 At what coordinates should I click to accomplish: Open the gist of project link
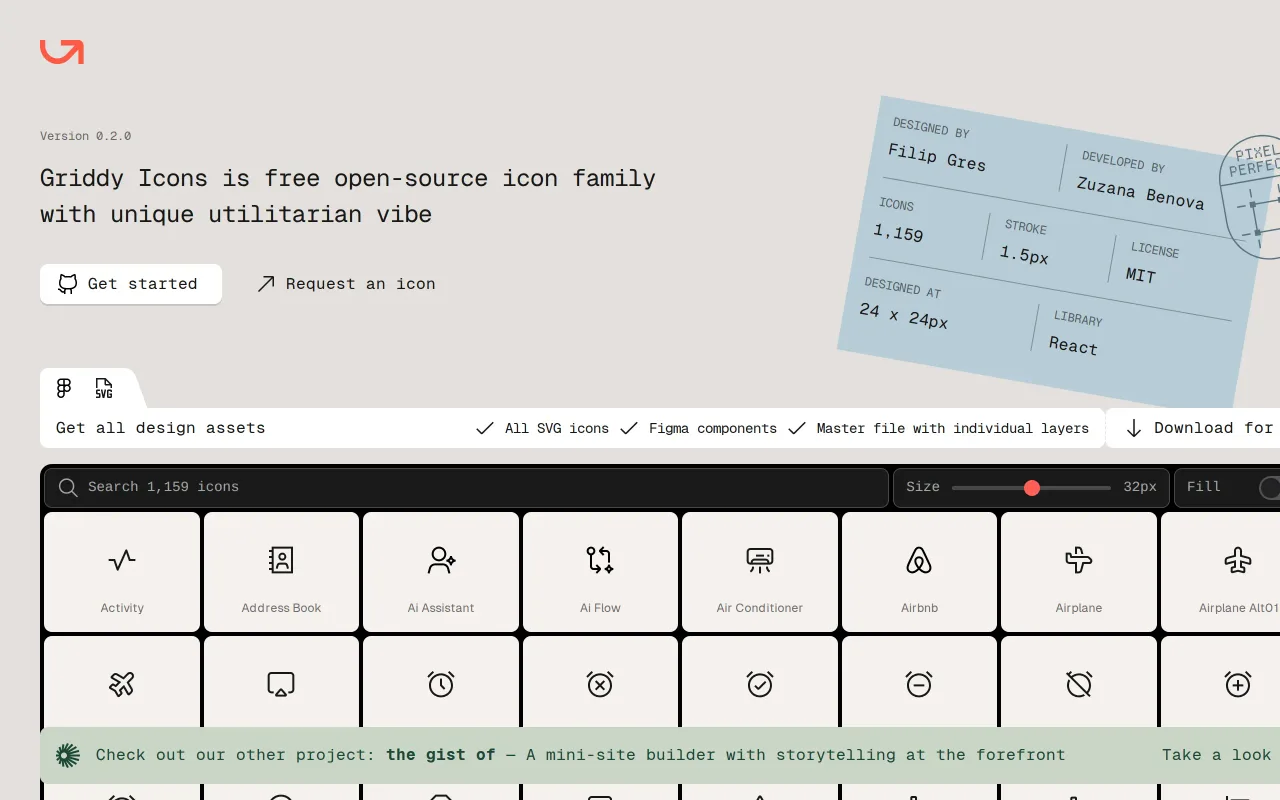pyautogui.click(x=441, y=755)
